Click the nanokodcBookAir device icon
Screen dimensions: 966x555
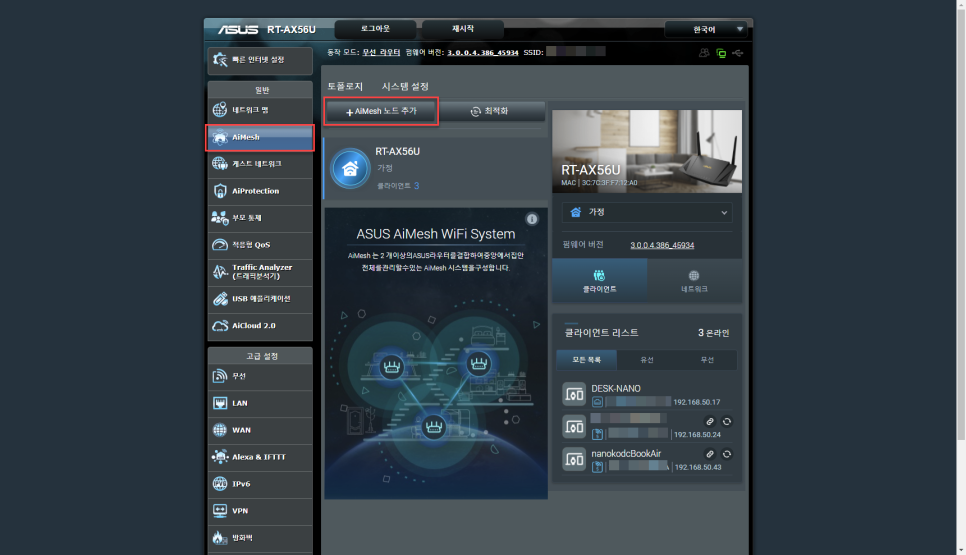click(x=574, y=459)
